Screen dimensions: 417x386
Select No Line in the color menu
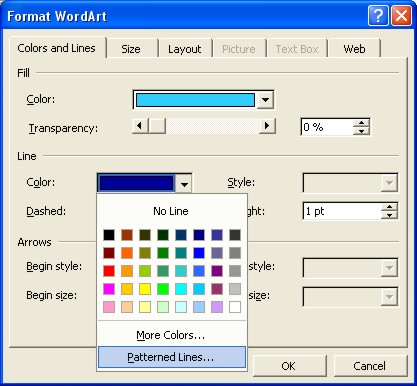tap(171, 211)
